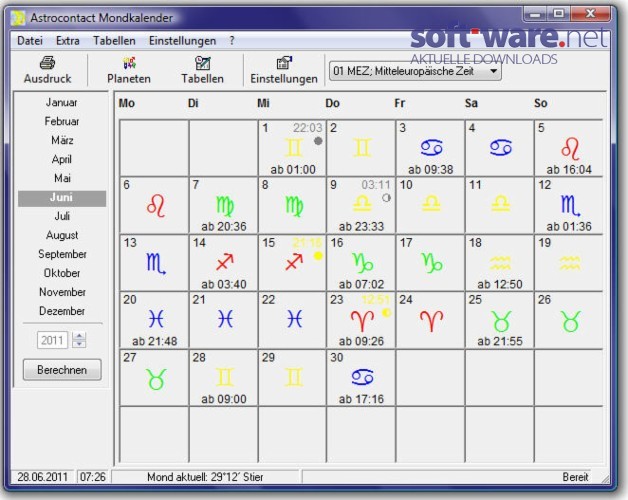Open the Einstellungen menu
Viewport: 628px width, 500px height.
(182, 41)
